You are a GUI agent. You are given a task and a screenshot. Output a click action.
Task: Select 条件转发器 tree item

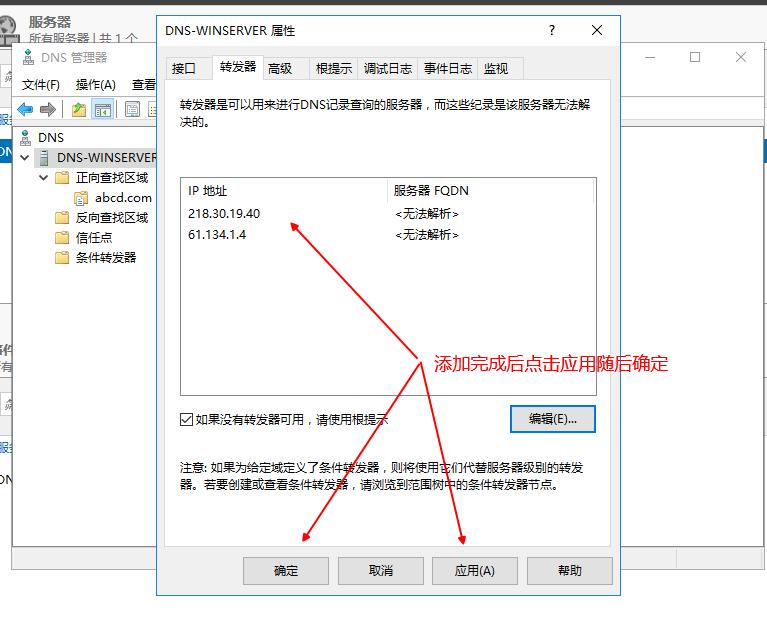pyautogui.click(x=106, y=258)
